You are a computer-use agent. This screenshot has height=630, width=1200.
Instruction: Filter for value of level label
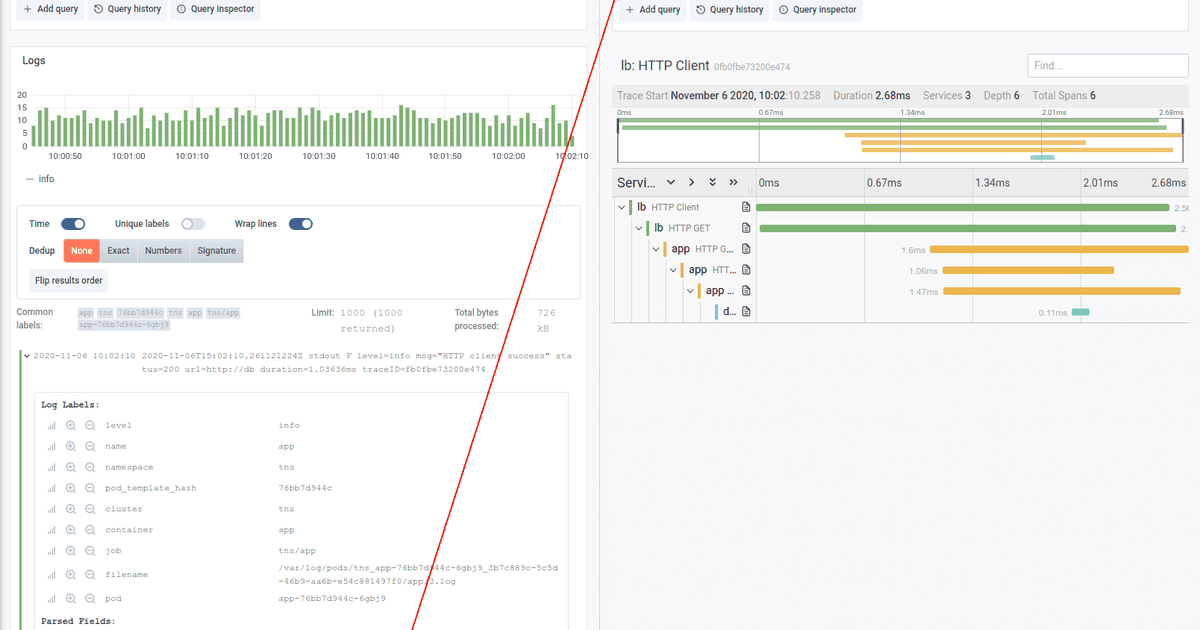[71, 425]
